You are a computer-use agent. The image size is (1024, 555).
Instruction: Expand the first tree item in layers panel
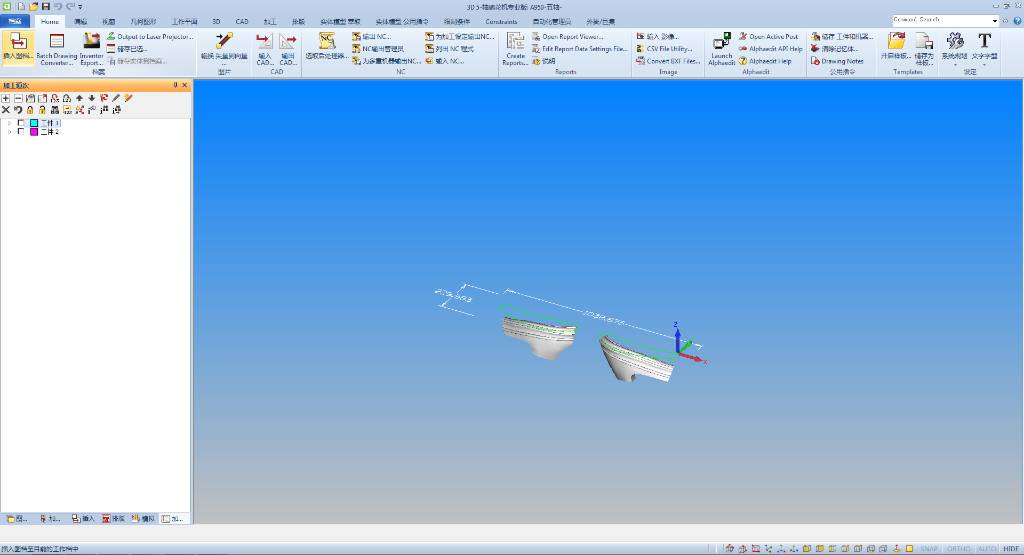9,123
